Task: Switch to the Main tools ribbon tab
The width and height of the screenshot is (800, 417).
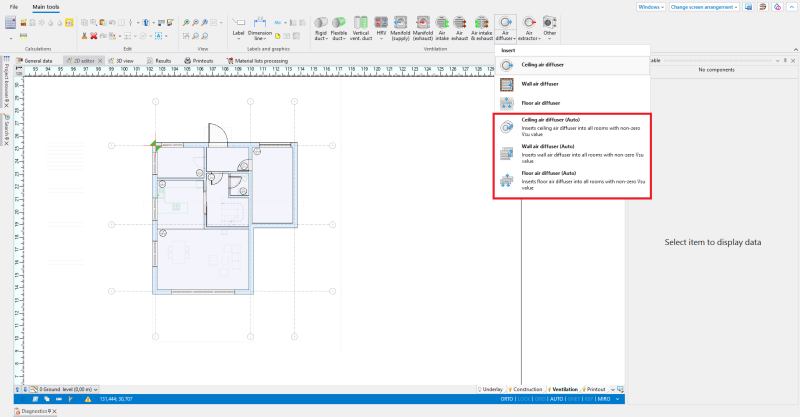Action: click(x=46, y=7)
